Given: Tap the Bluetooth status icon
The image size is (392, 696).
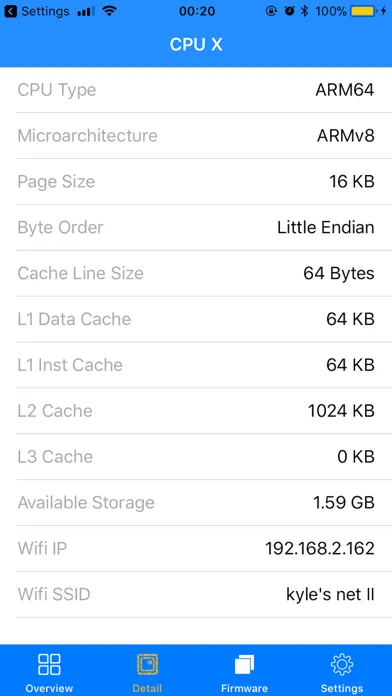Looking at the screenshot, I should click(x=304, y=11).
